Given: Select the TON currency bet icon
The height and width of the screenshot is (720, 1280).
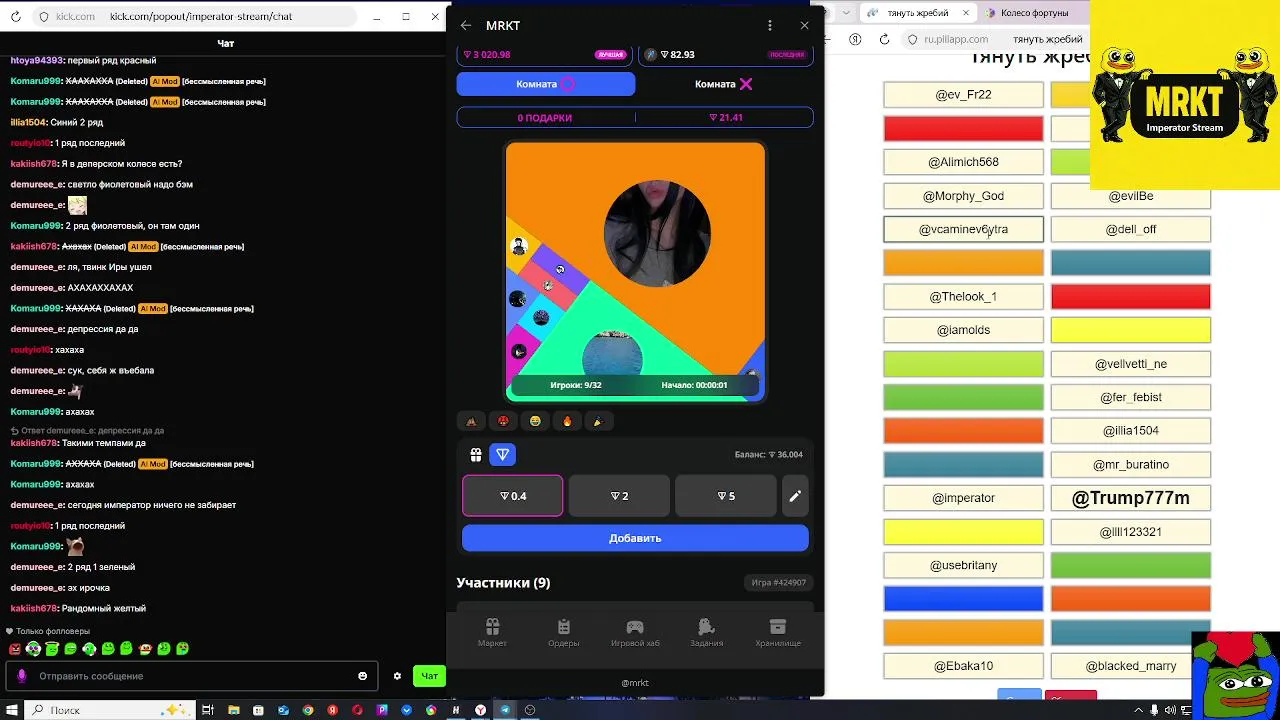Looking at the screenshot, I should coord(503,454).
